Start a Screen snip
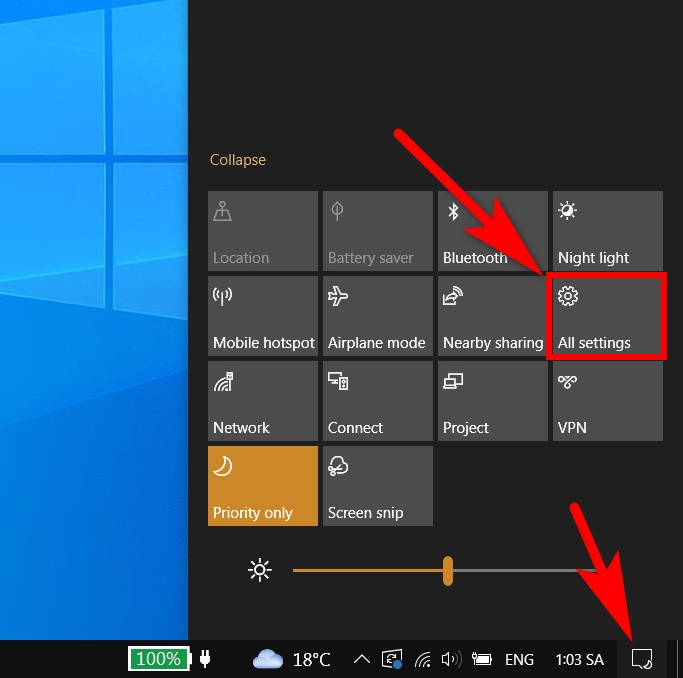The image size is (683, 678). coord(378,486)
